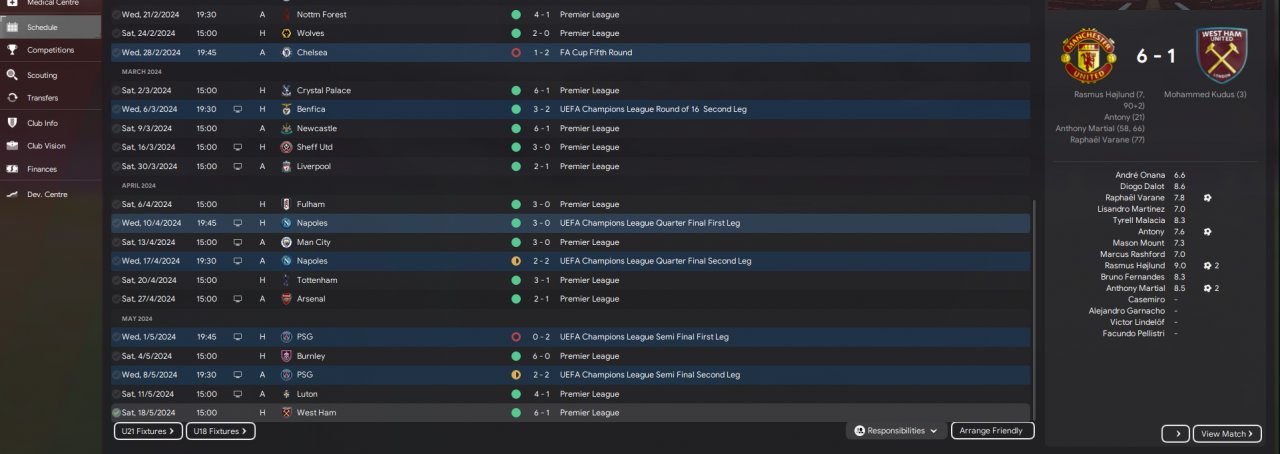
Task: Toggle the circle beside Luton fixture date
Action: 116,394
